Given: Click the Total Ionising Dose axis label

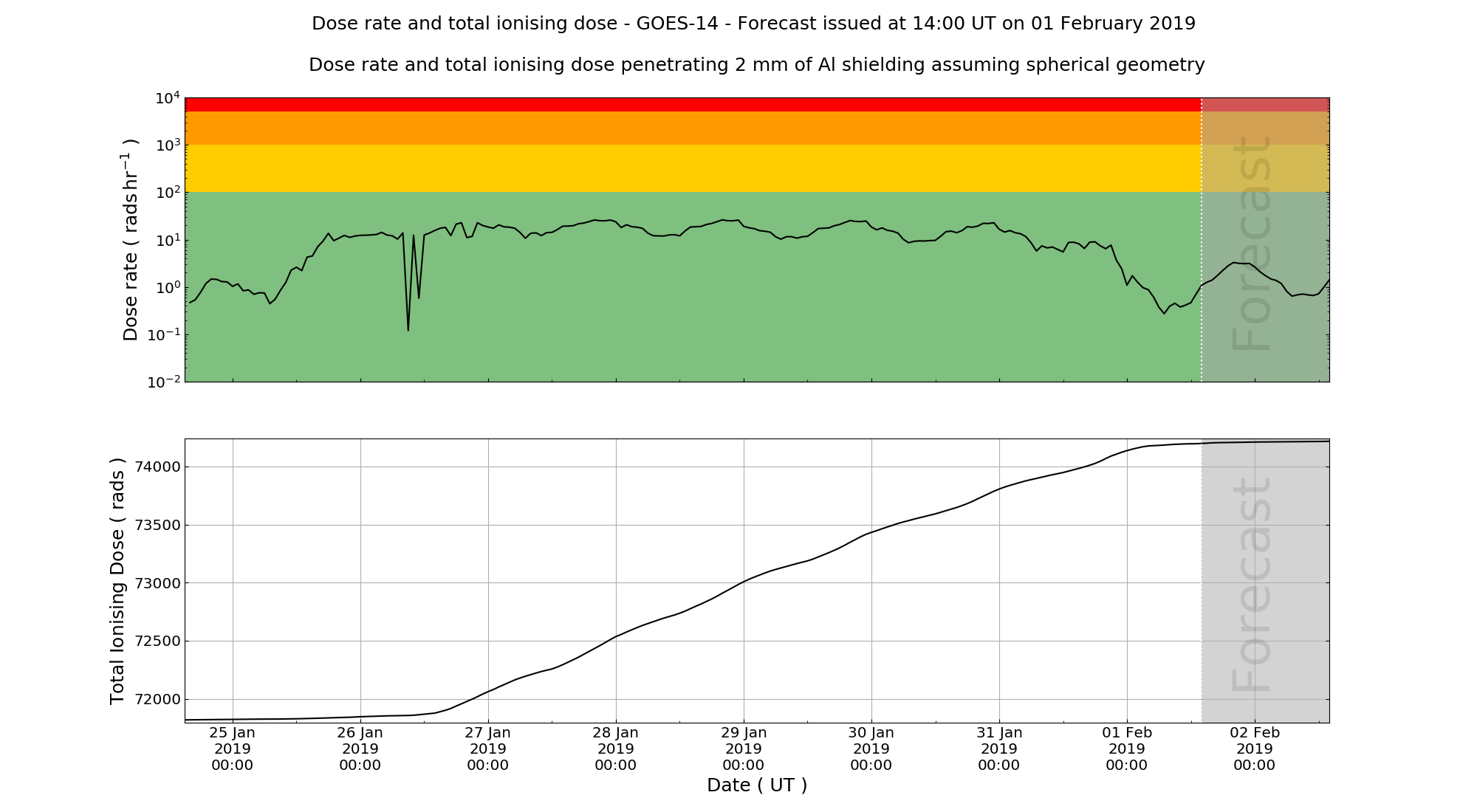Looking at the screenshot, I should (x=117, y=581).
